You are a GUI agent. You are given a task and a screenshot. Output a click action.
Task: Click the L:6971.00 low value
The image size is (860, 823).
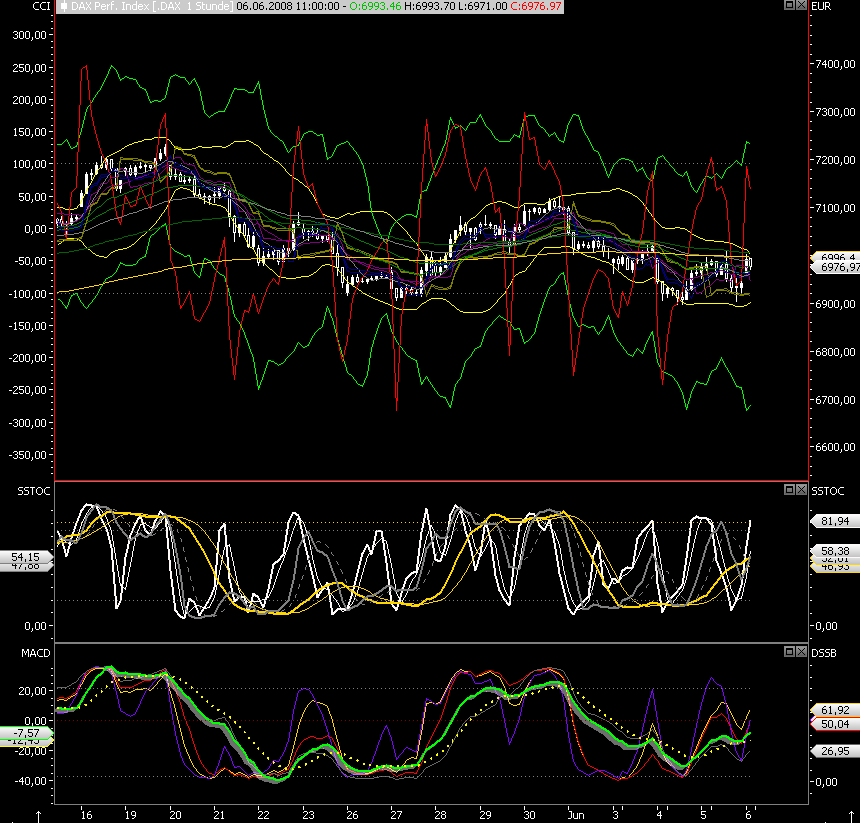[483, 7]
